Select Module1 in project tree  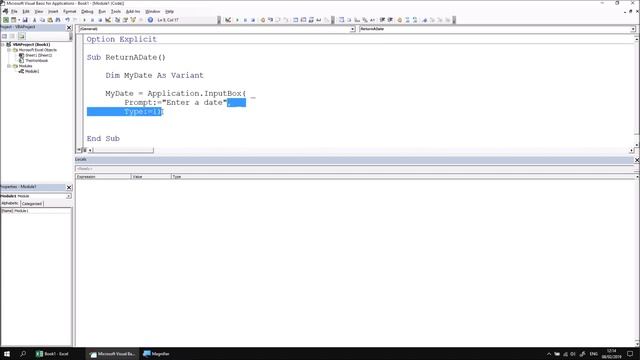point(32,71)
